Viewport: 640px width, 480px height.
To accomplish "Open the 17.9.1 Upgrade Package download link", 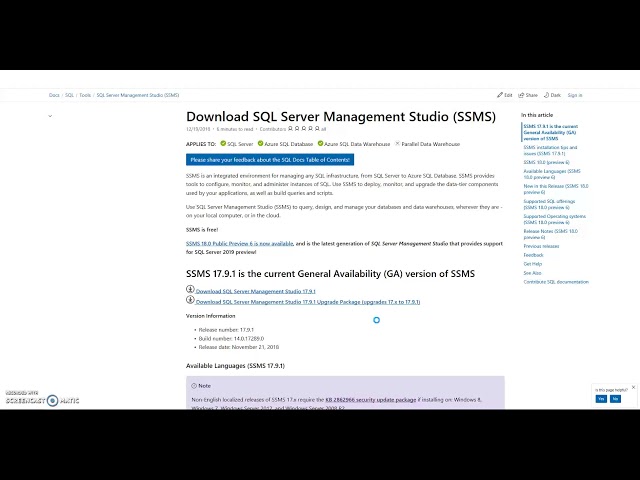I will [308, 302].
